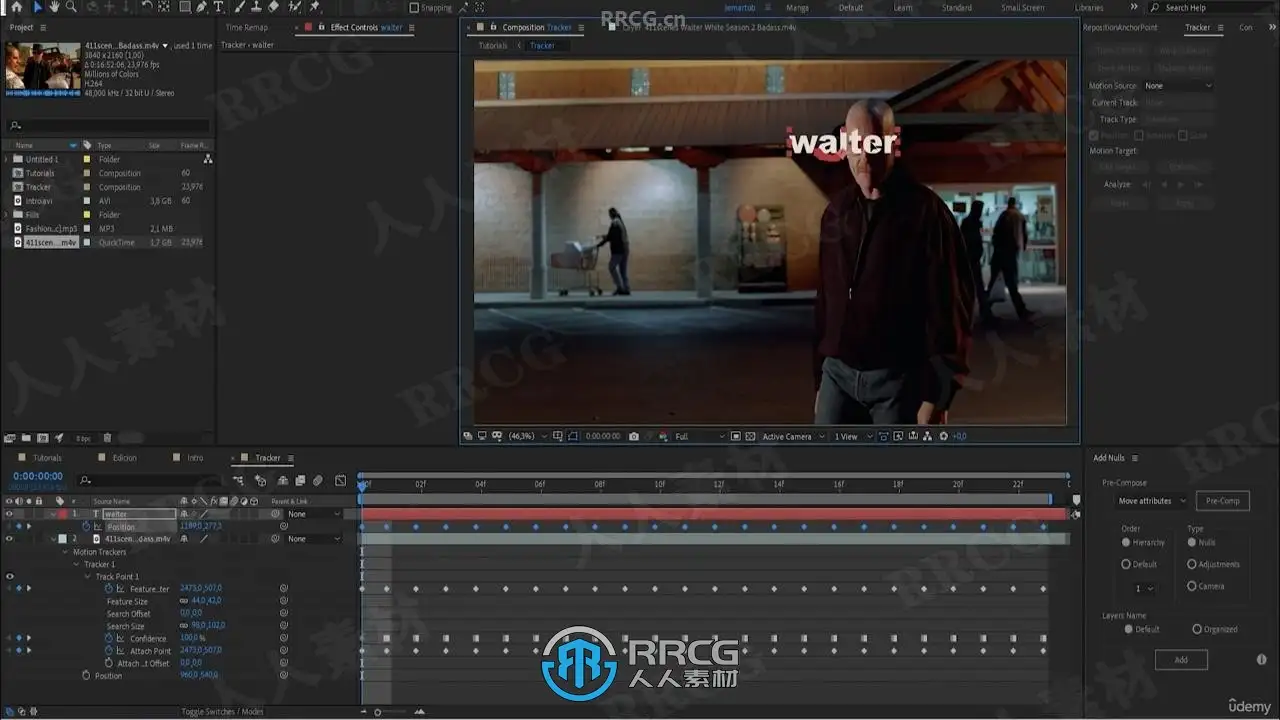1280x720 pixels.
Task: Select the Rectangle shape tool
Action: point(185,7)
